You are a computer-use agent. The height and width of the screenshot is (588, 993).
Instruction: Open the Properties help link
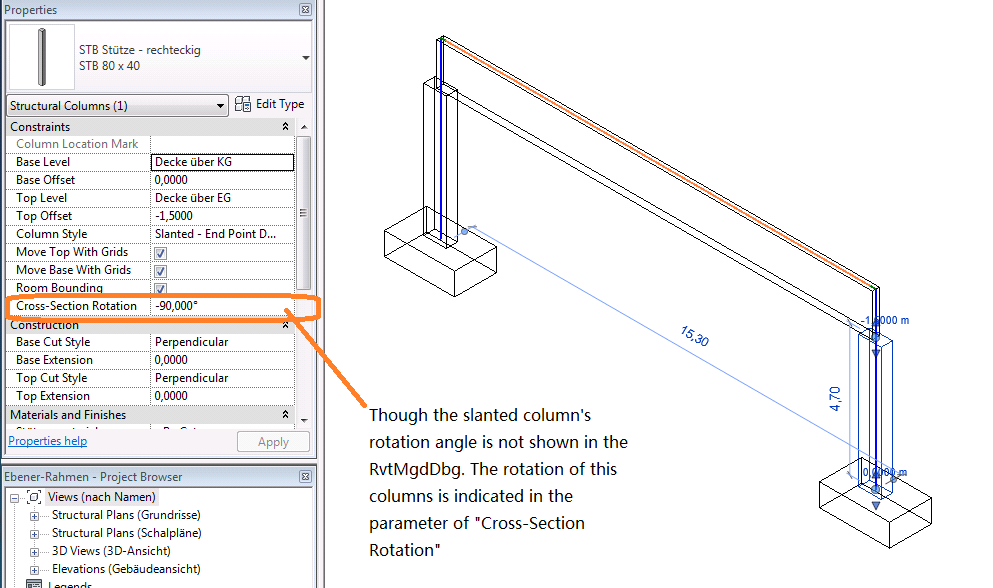click(47, 440)
